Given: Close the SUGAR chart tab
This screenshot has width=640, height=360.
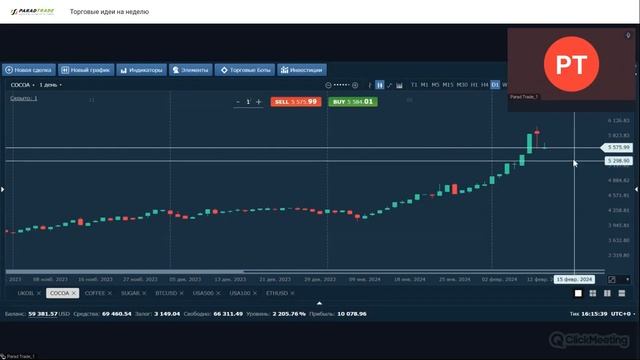Looking at the screenshot, I should pos(144,293).
